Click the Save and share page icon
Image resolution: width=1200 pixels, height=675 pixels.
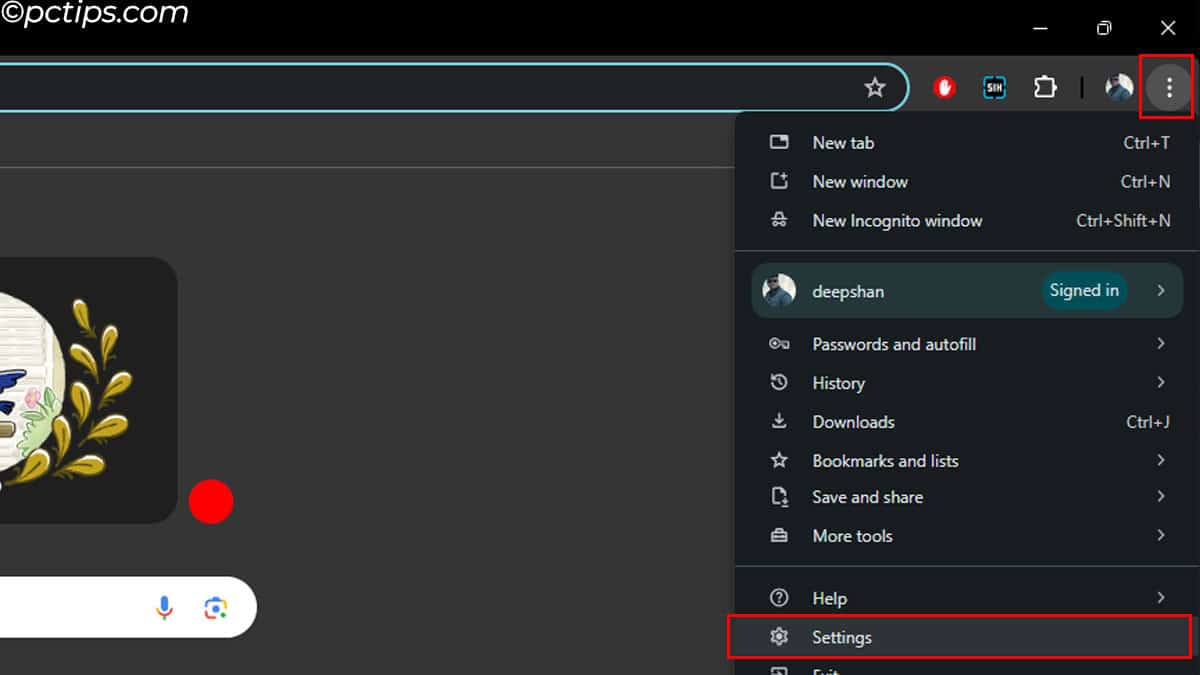point(779,497)
